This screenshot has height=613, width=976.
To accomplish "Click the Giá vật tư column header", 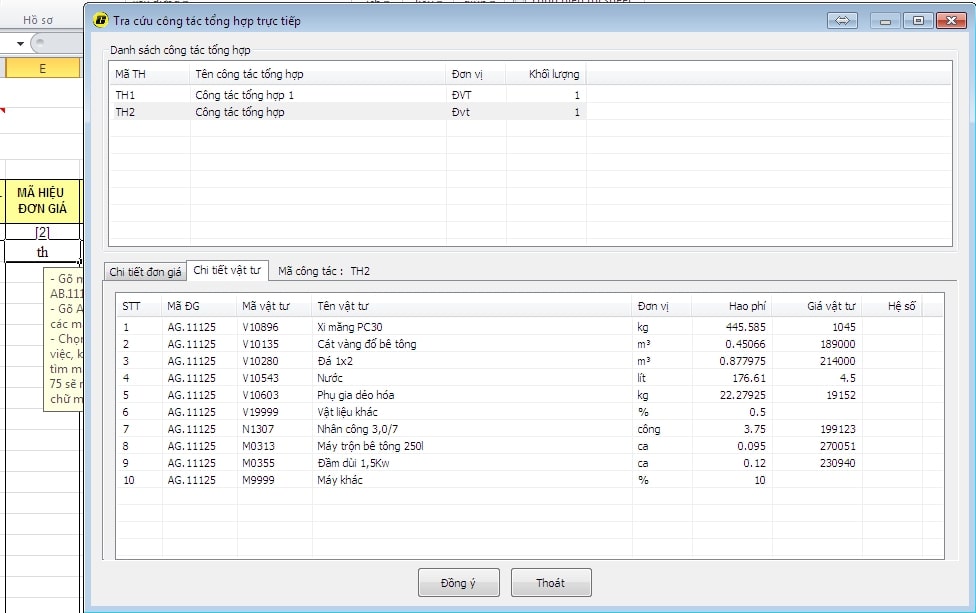I will coord(830,306).
